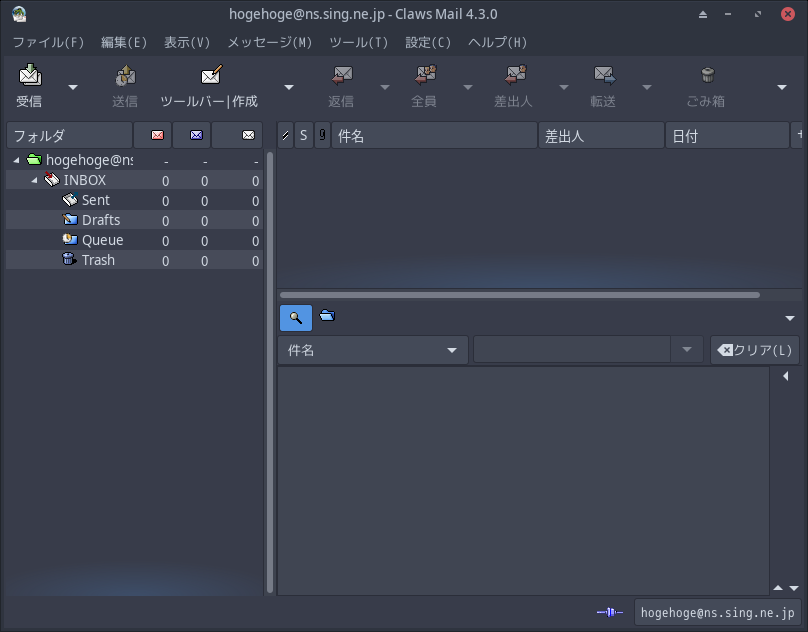Image resolution: width=808 pixels, height=632 pixels.
Task: Select the hogehoge@ns account row
Action: click(x=134, y=160)
